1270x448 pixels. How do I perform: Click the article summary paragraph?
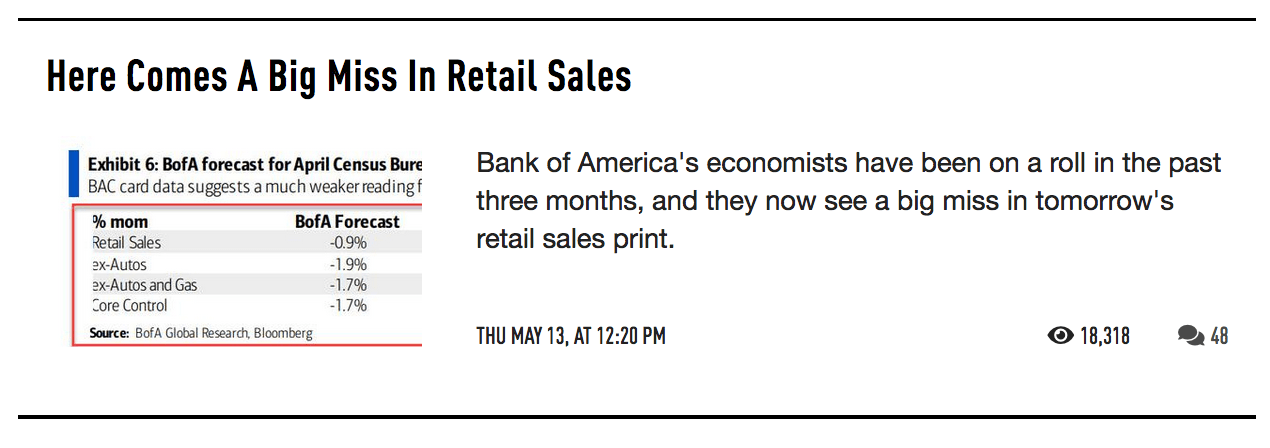(x=848, y=201)
